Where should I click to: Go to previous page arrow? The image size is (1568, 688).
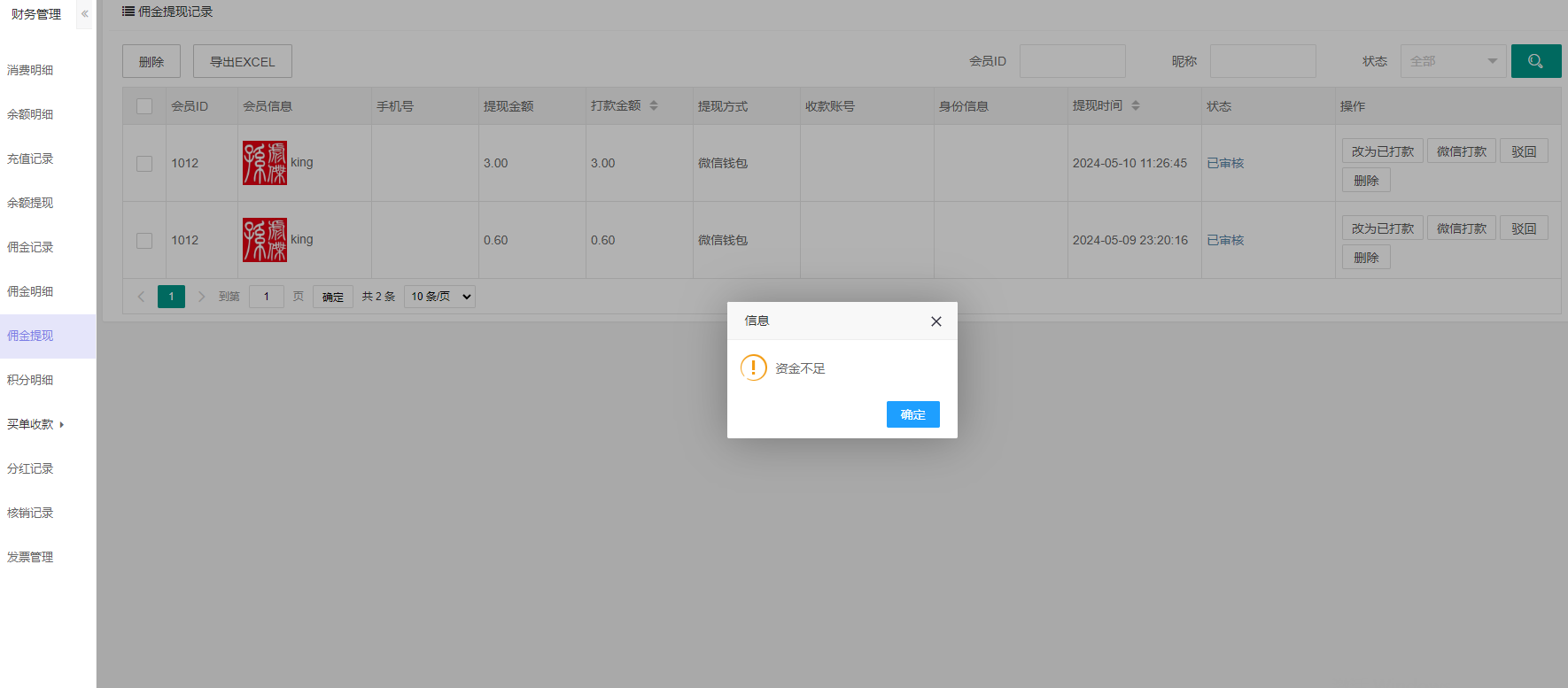point(141,297)
